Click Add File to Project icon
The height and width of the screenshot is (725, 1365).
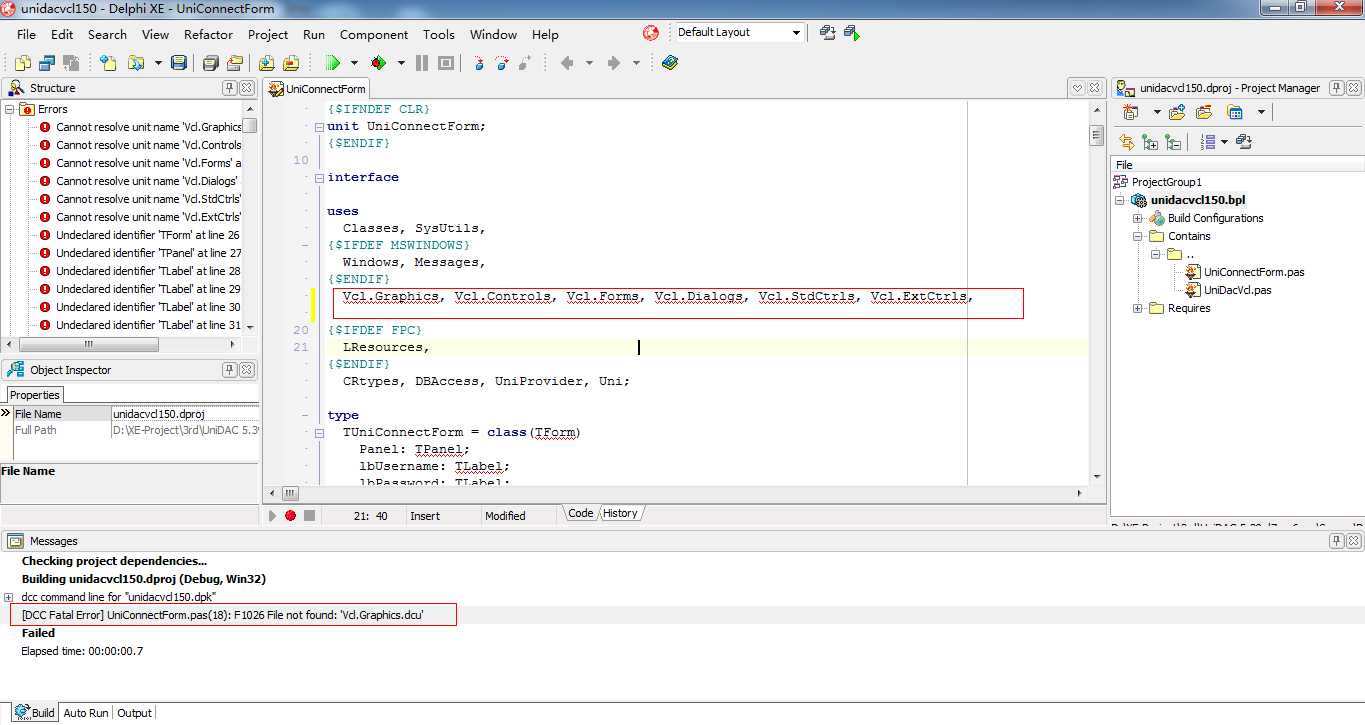pos(267,63)
